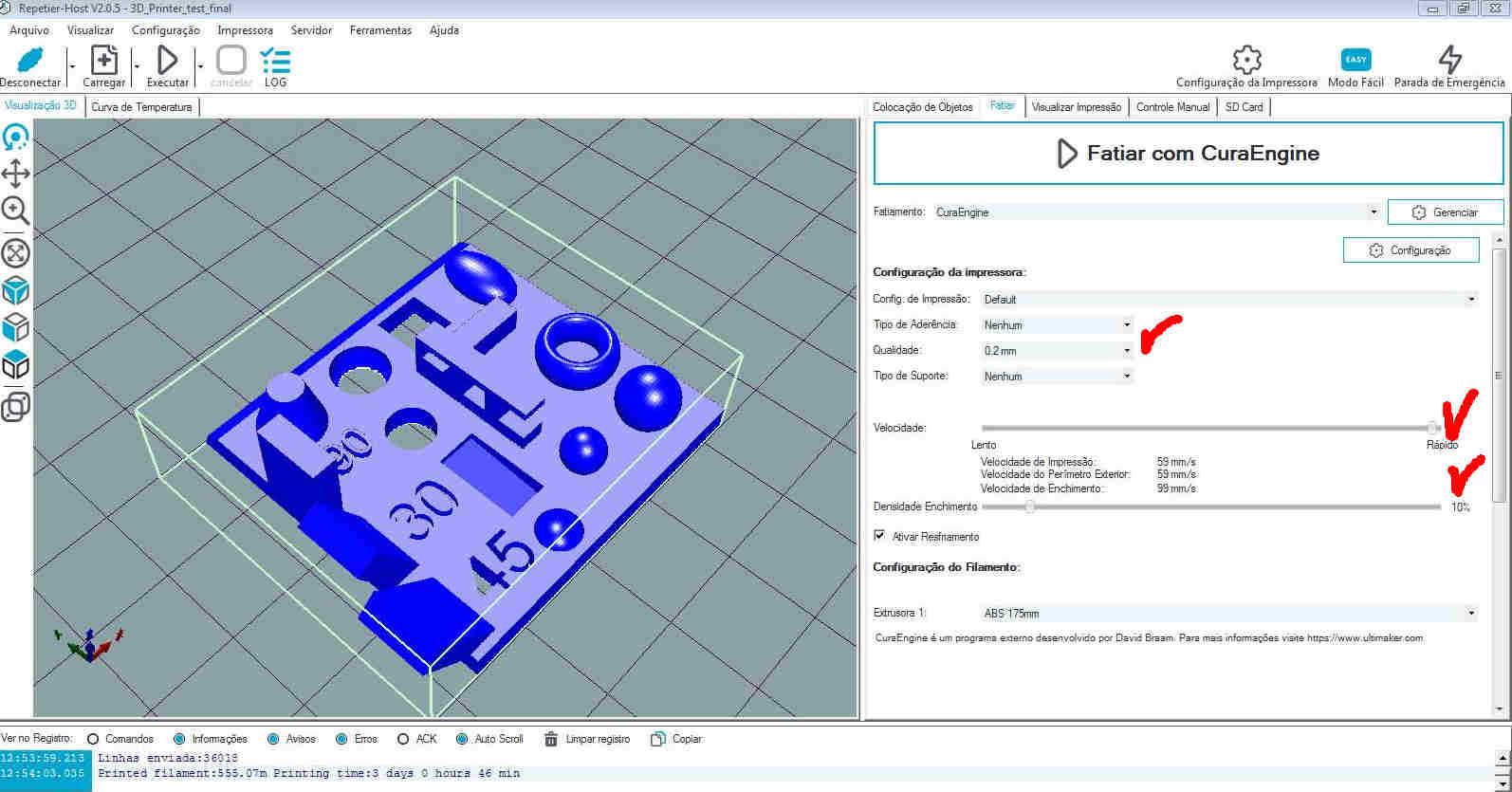Toggle the Avisos log filter
Viewport: 1512px width, 792px height.
point(273,739)
